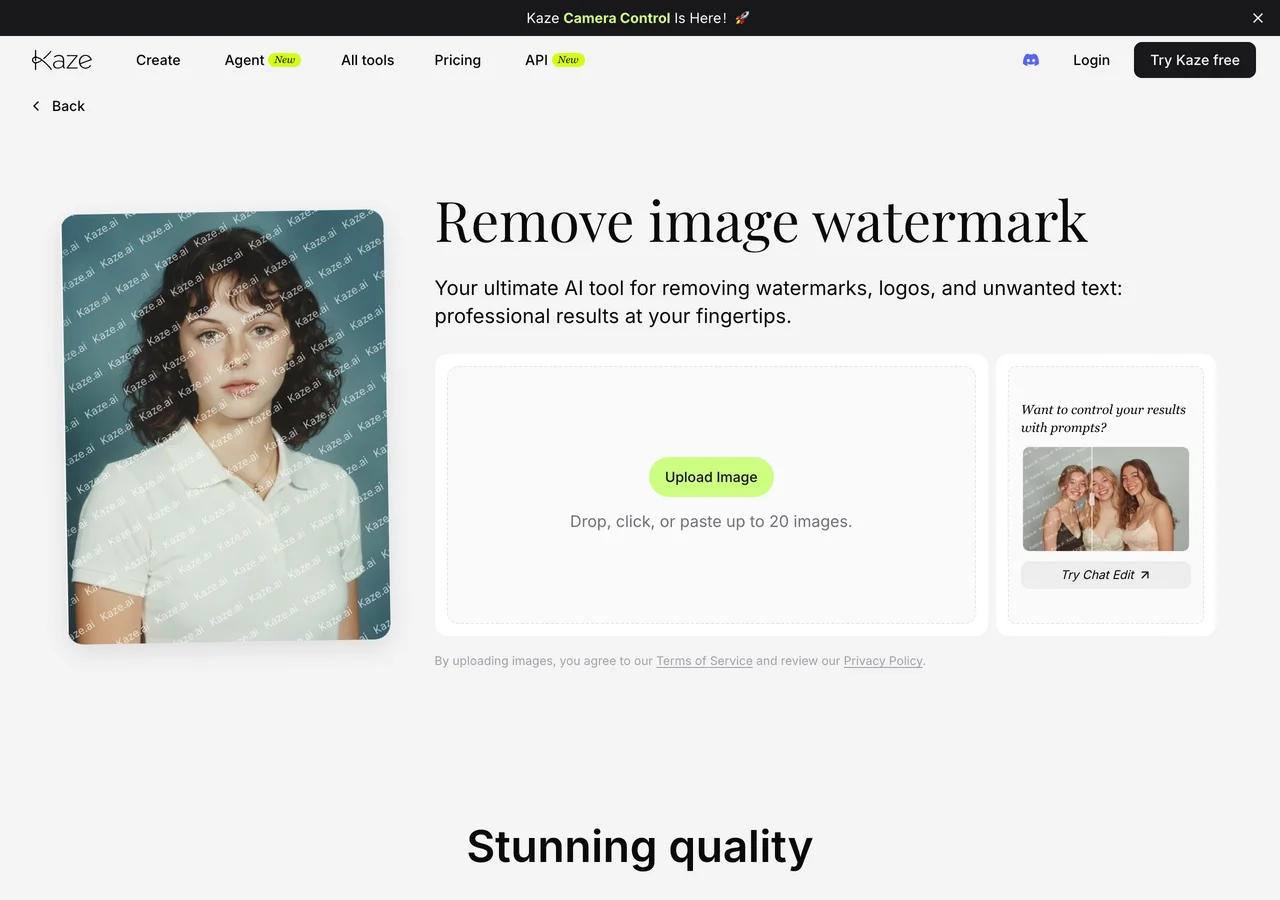The width and height of the screenshot is (1280, 900).
Task: Click the arrow icon in Try Chat Edit
Action: click(1145, 575)
